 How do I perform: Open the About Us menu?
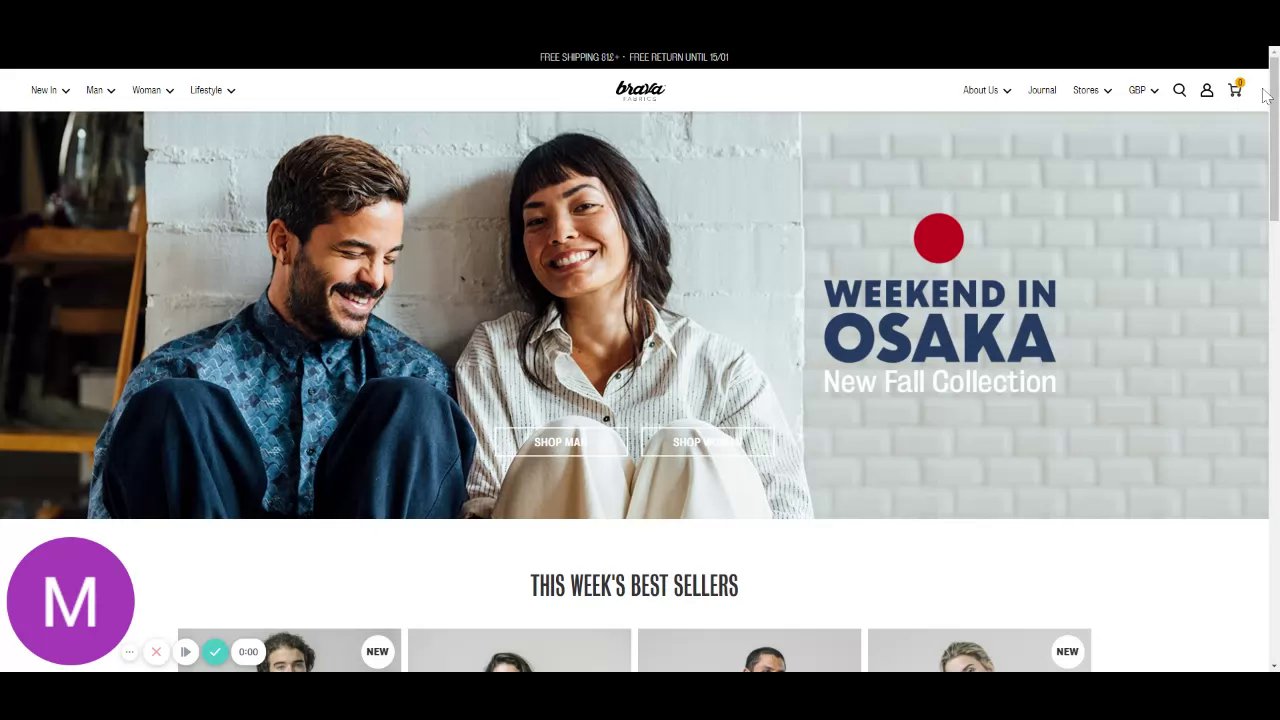click(987, 90)
